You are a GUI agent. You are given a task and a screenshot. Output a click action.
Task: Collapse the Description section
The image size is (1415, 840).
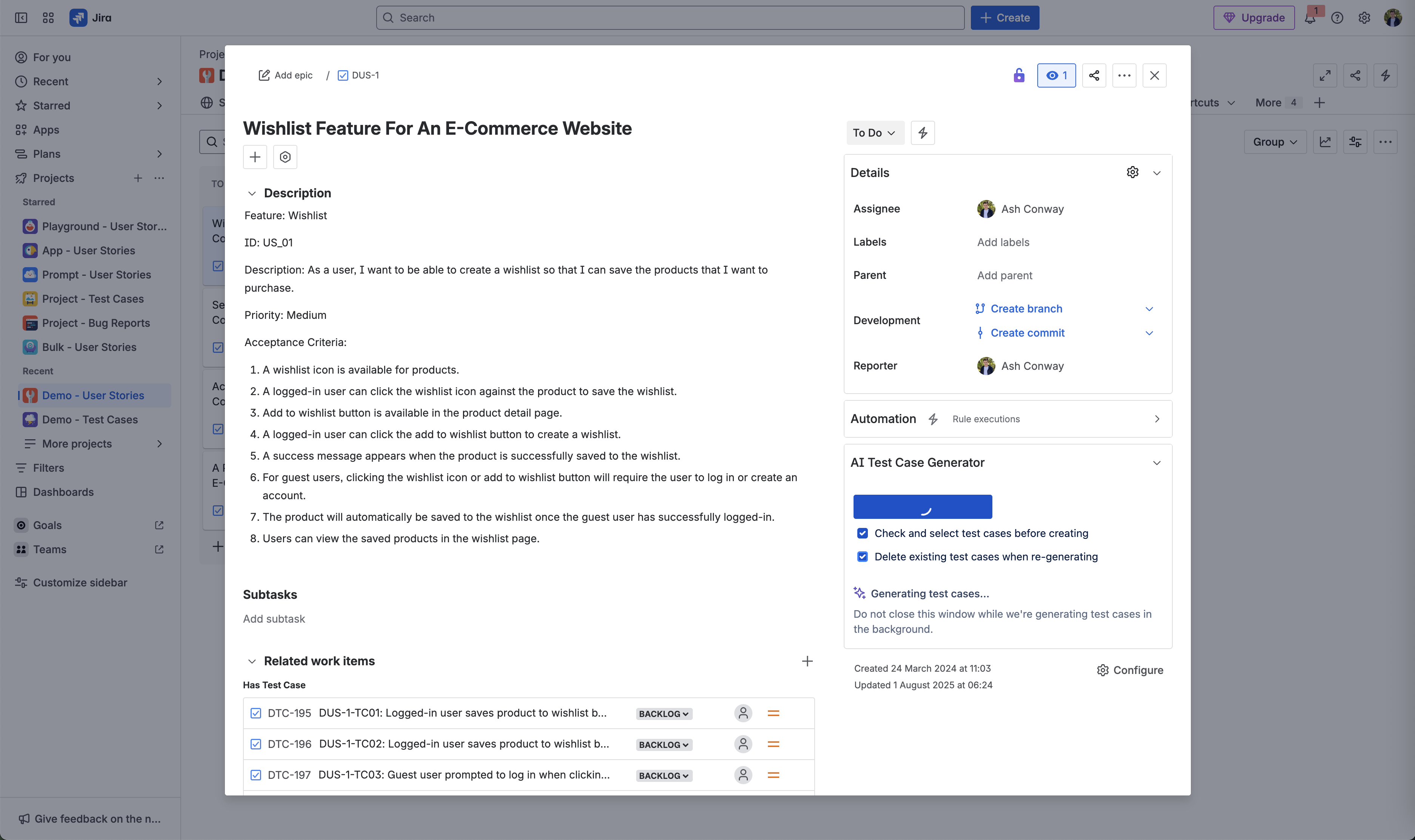coord(252,193)
